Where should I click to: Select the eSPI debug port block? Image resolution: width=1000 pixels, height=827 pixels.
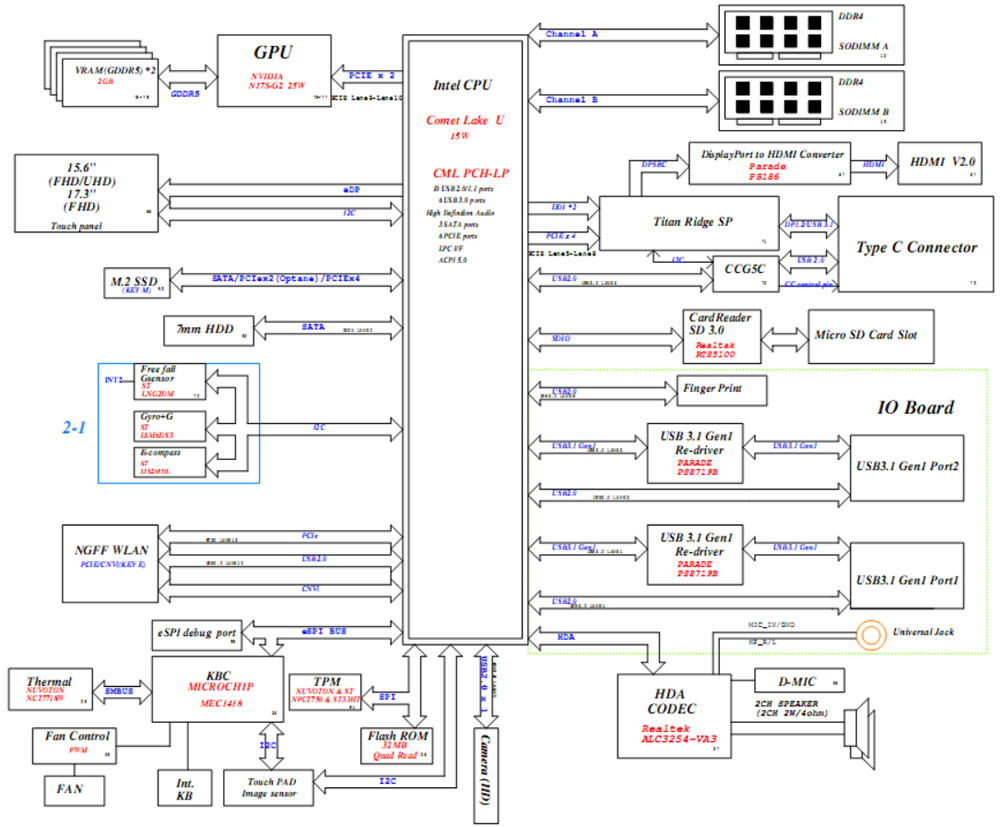click(x=197, y=635)
